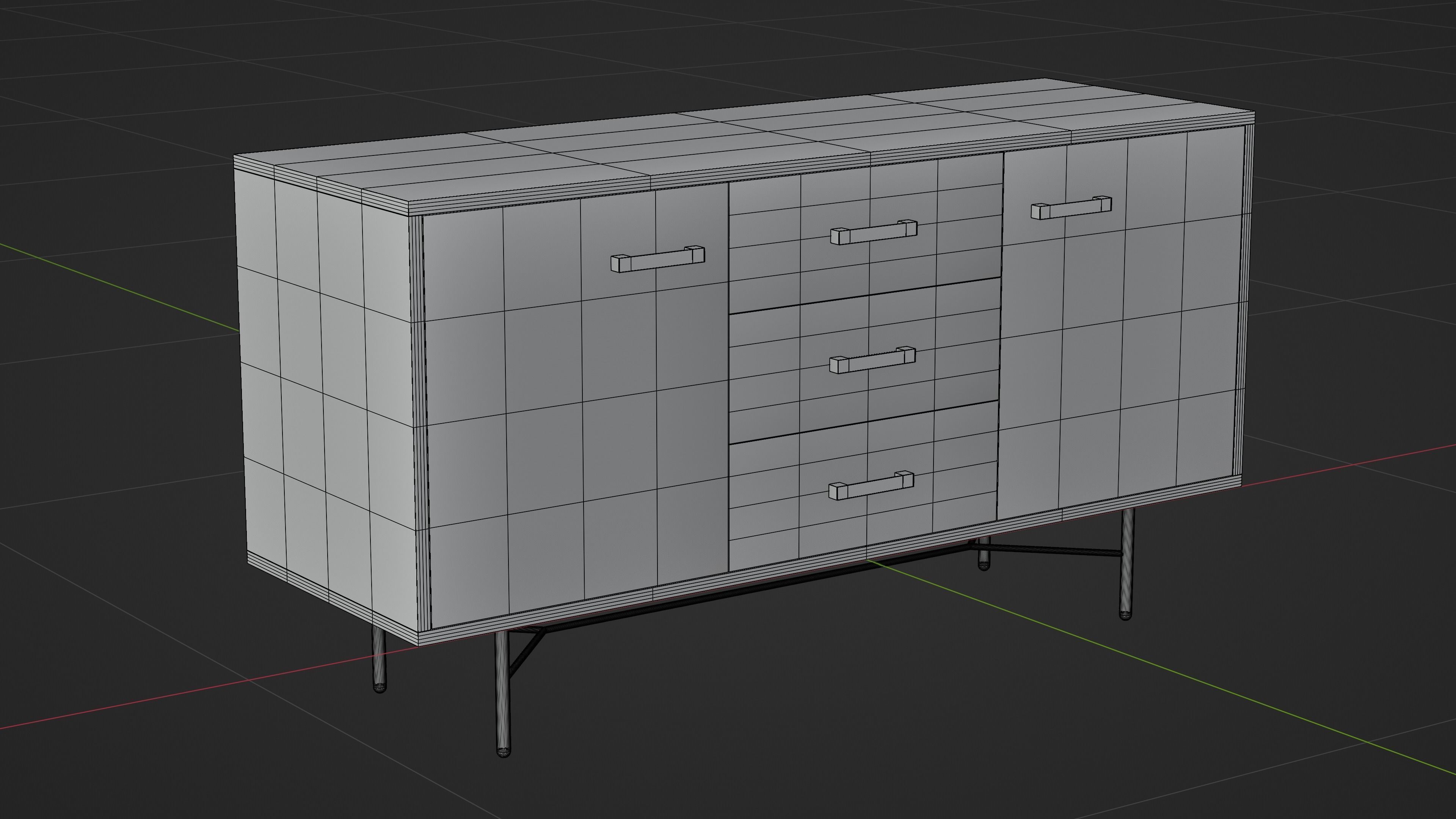Viewport: 1456px width, 819px height.
Task: Select the bottom drawer's handle
Action: coord(871,485)
